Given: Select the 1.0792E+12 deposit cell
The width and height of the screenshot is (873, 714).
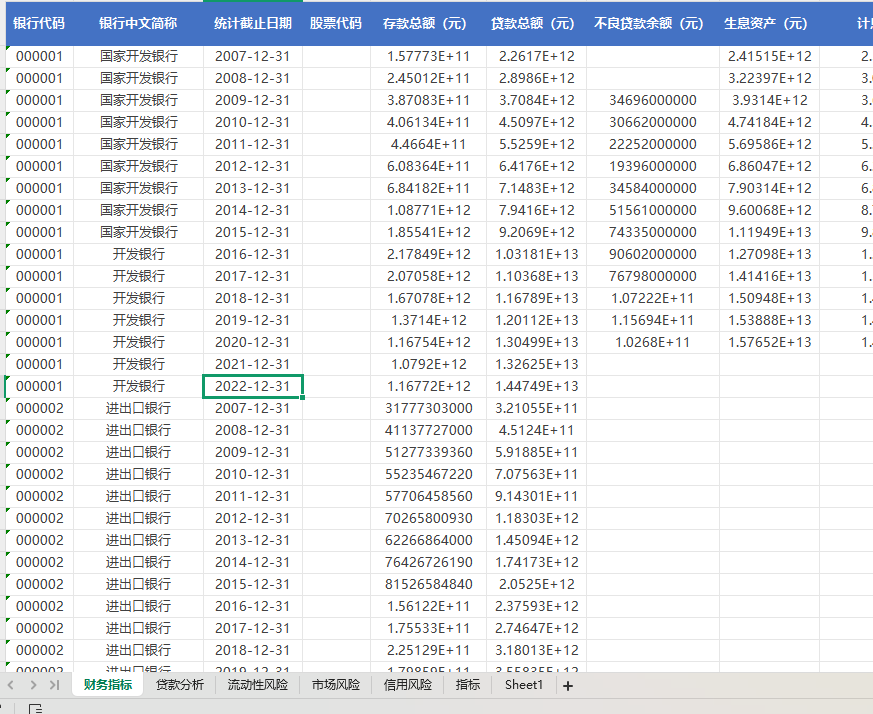Looking at the screenshot, I should pyautogui.click(x=428, y=364).
